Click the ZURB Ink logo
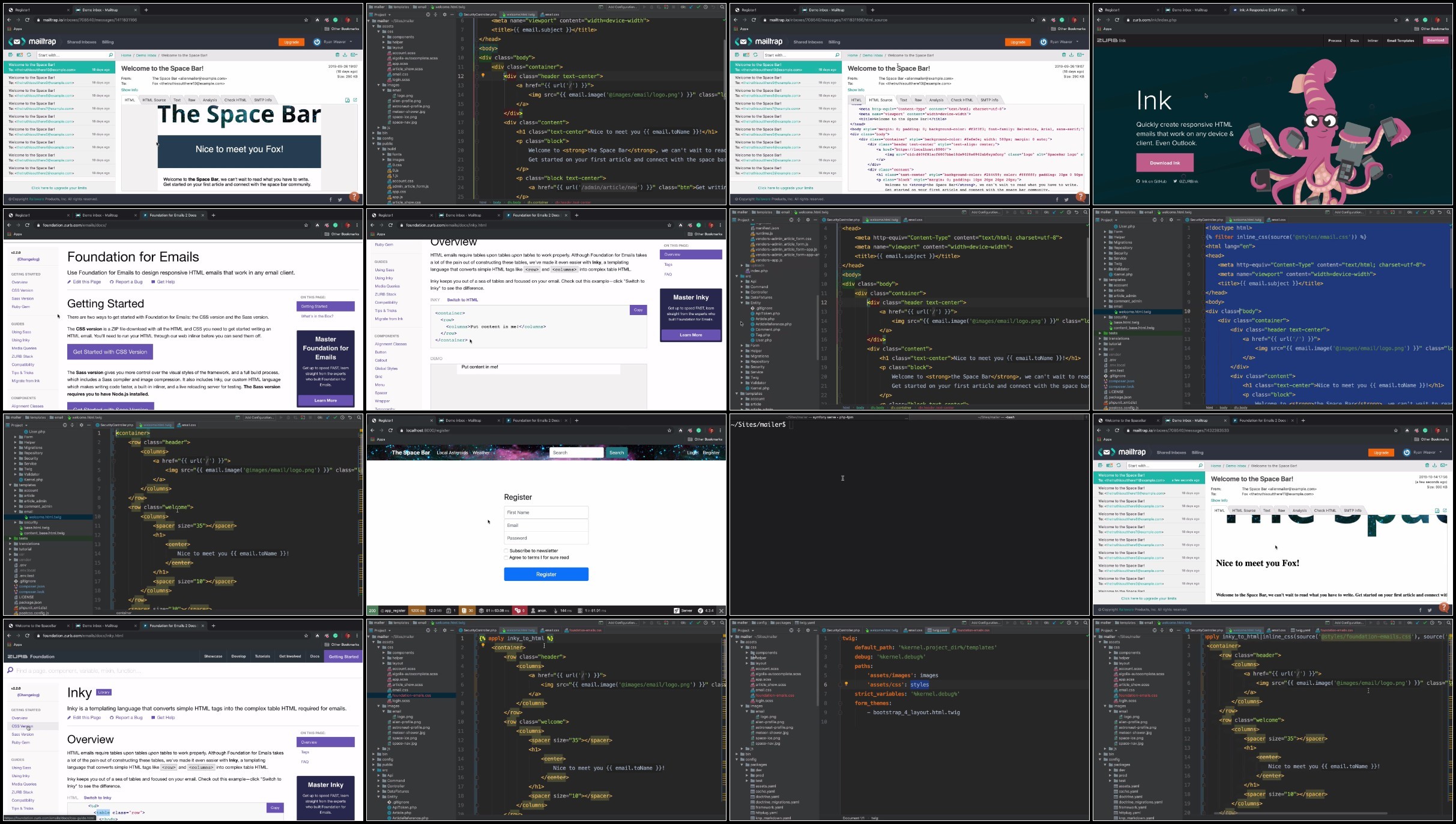 pyautogui.click(x=1111, y=41)
